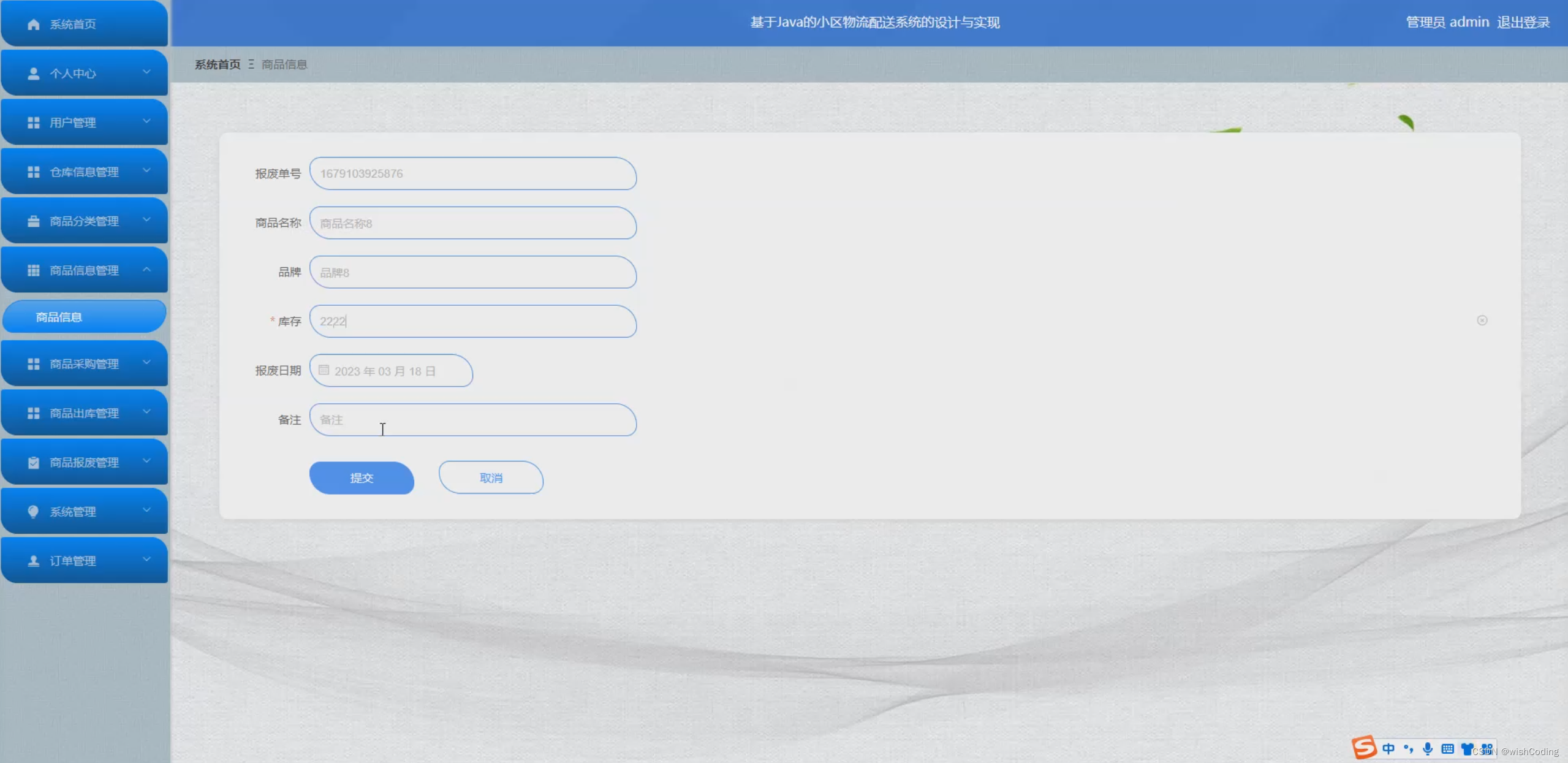The width and height of the screenshot is (1568, 763).
Task: Click the grid icon beside 商品采购管理
Action: (x=34, y=364)
